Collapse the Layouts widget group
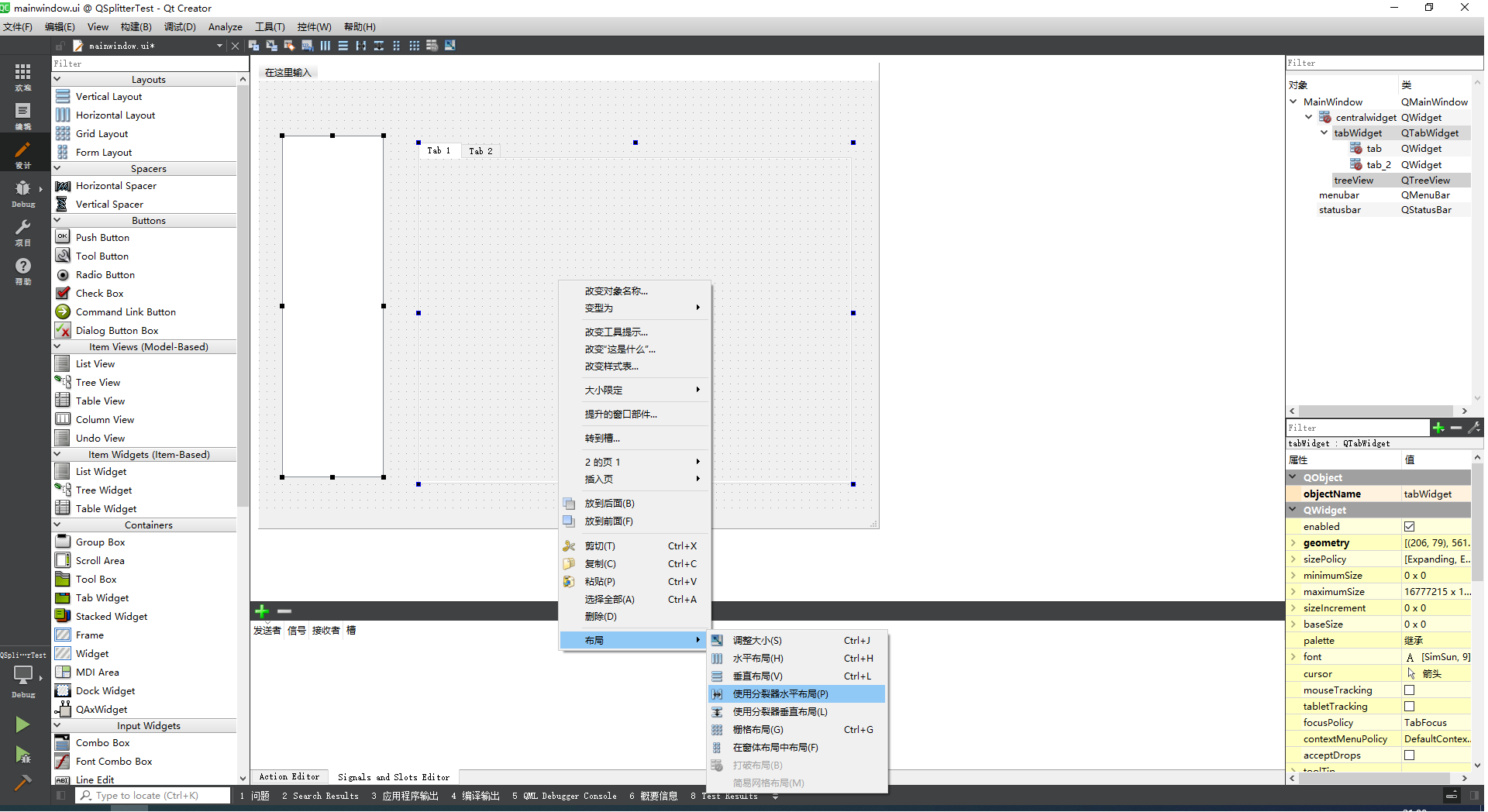 (57, 79)
